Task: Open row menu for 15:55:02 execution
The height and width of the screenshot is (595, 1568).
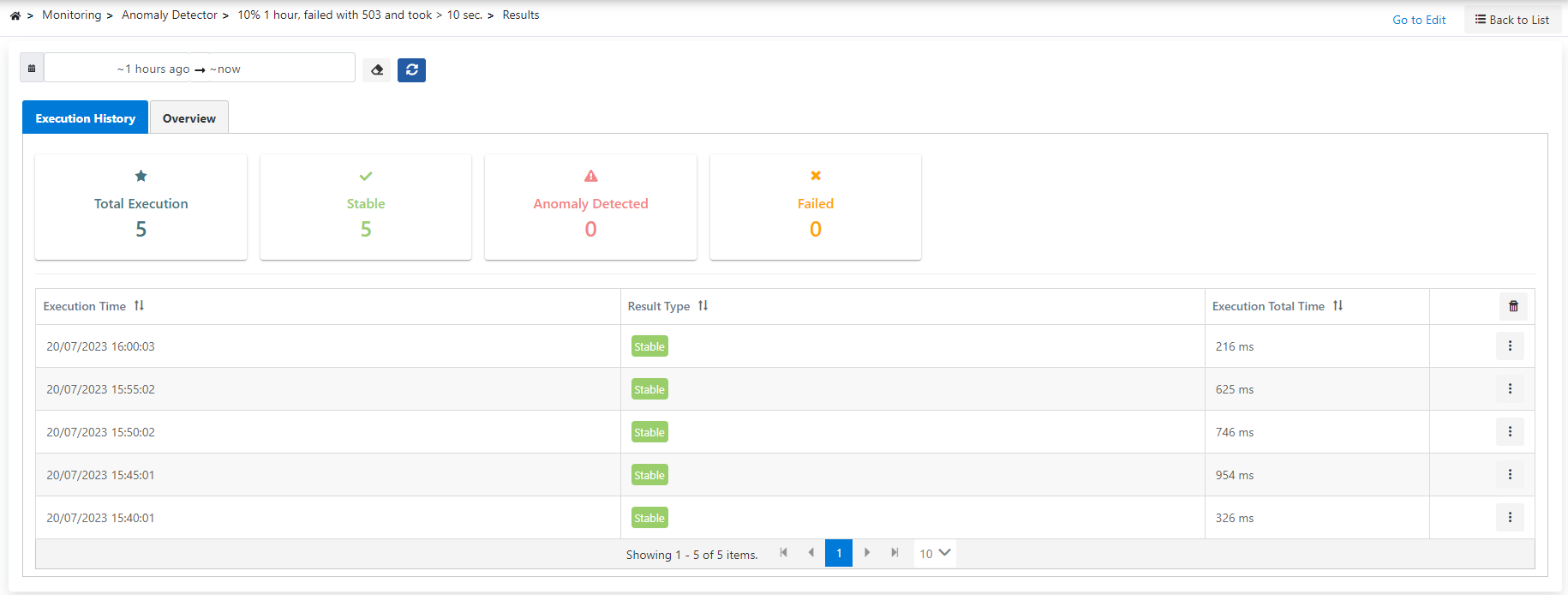Action: [x=1510, y=389]
